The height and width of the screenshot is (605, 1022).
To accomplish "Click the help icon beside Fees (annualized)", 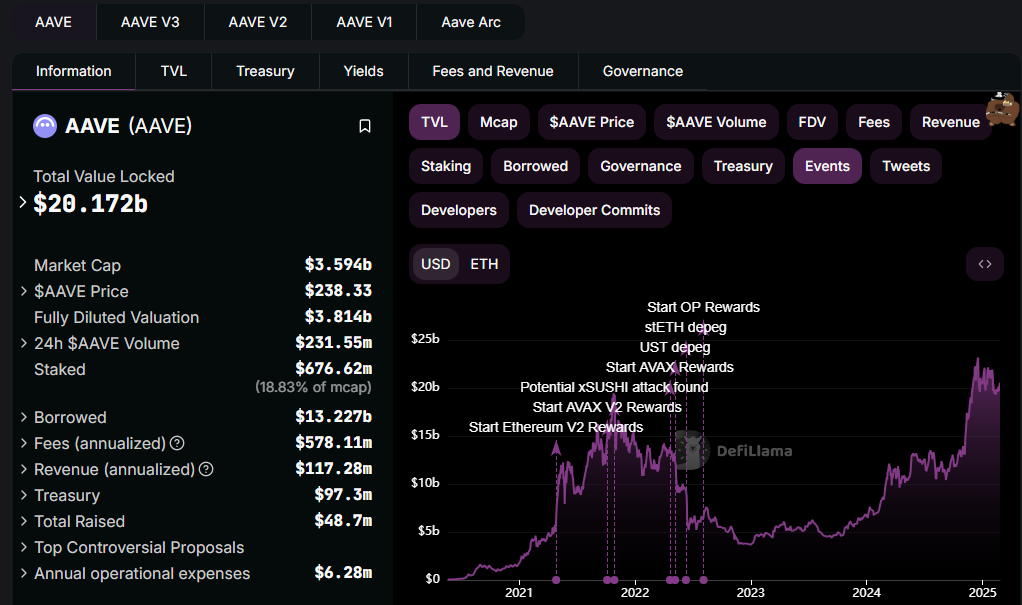I will [x=177, y=443].
